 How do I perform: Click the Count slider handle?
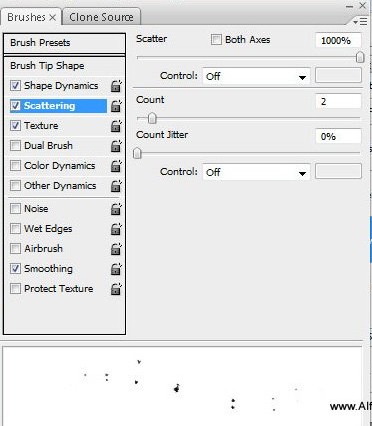tap(152, 118)
